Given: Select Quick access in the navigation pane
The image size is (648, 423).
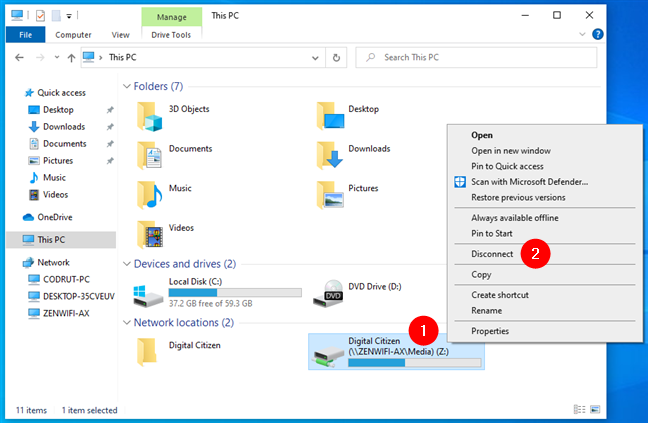Looking at the screenshot, I should (61, 93).
